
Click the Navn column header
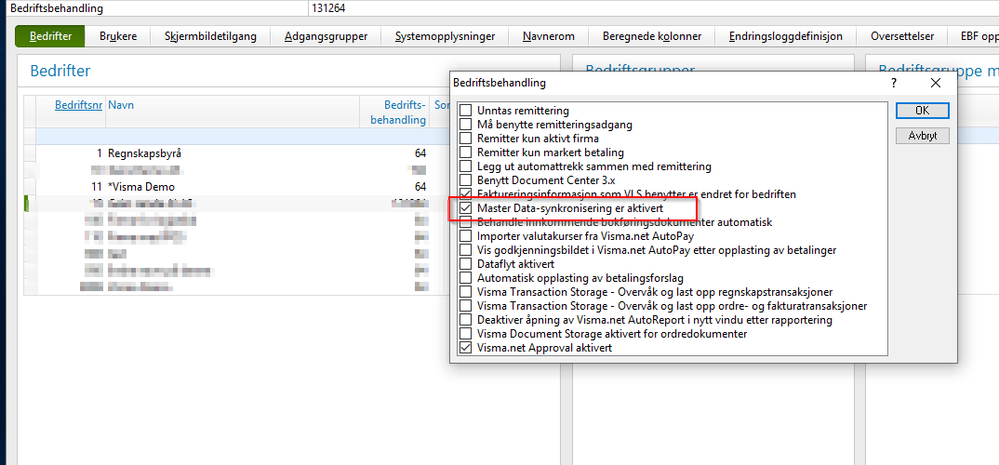click(120, 104)
